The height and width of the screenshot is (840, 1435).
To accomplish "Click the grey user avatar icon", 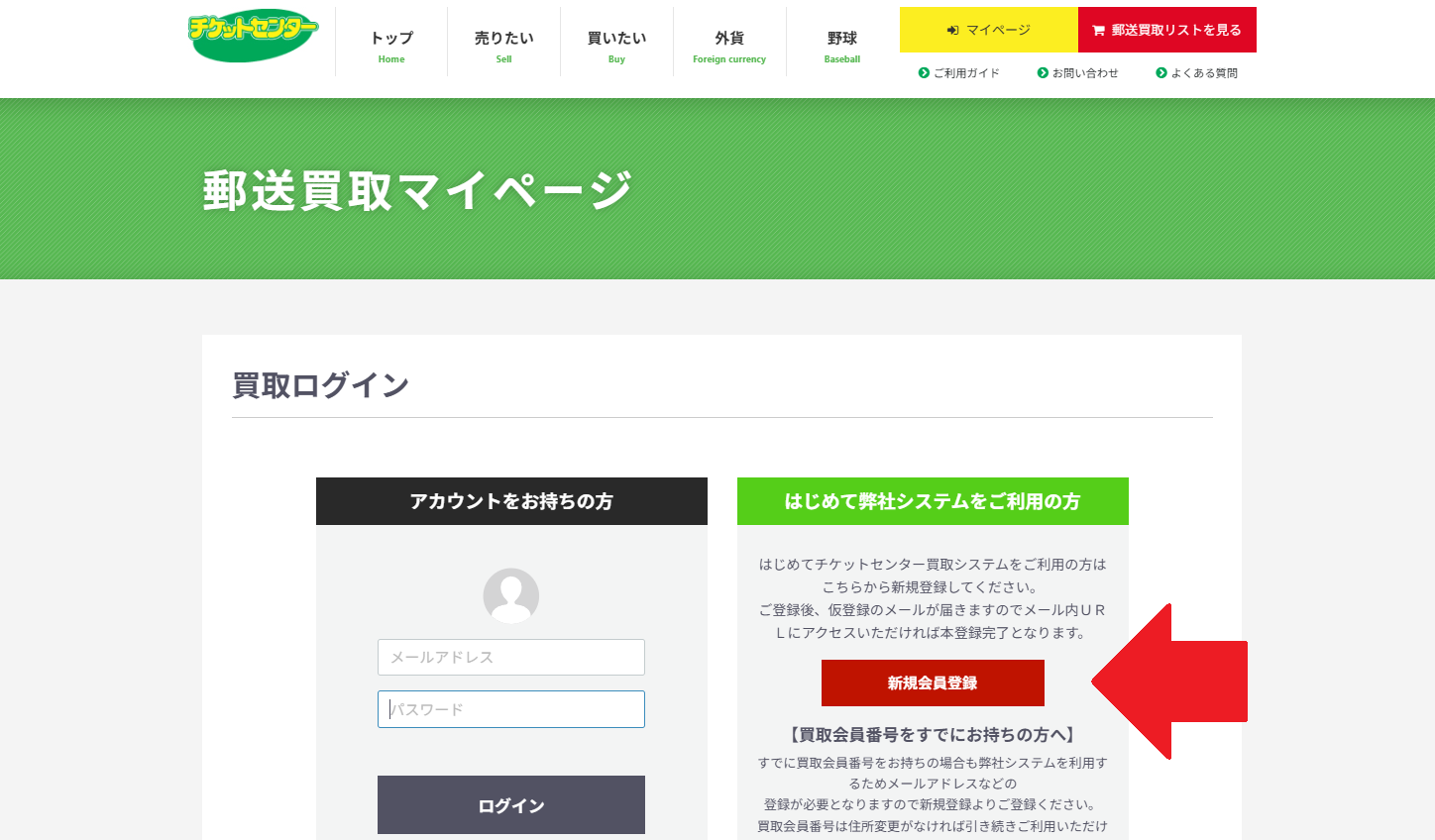I will click(x=511, y=595).
